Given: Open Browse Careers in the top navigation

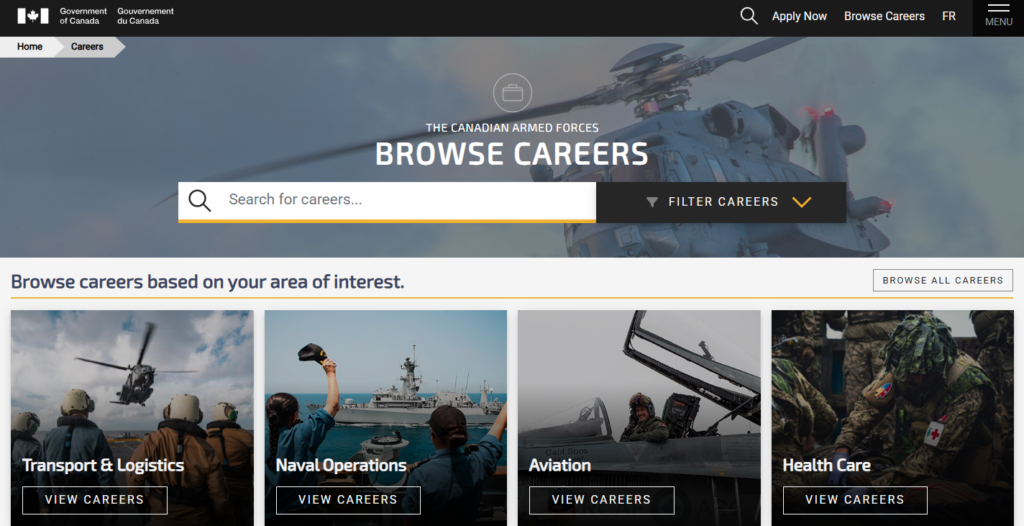Looking at the screenshot, I should (x=884, y=16).
